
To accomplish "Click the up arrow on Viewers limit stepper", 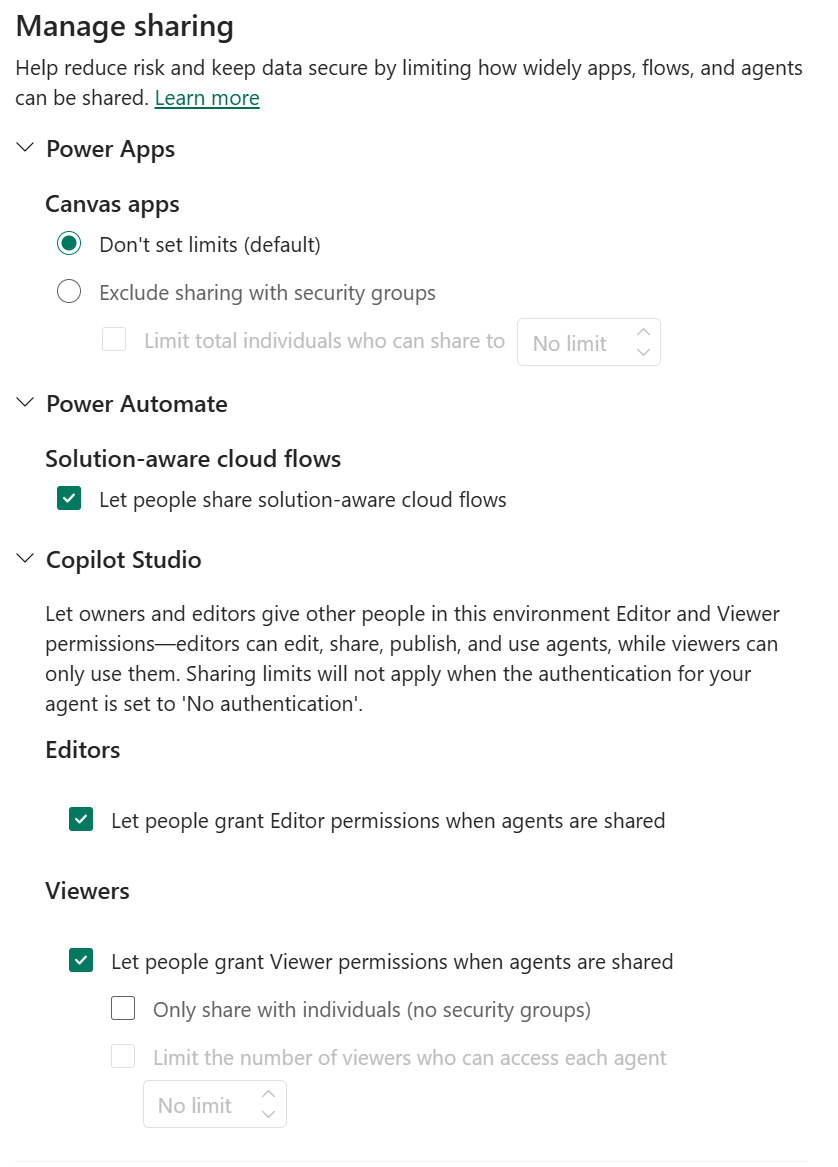I will coord(268,1095).
